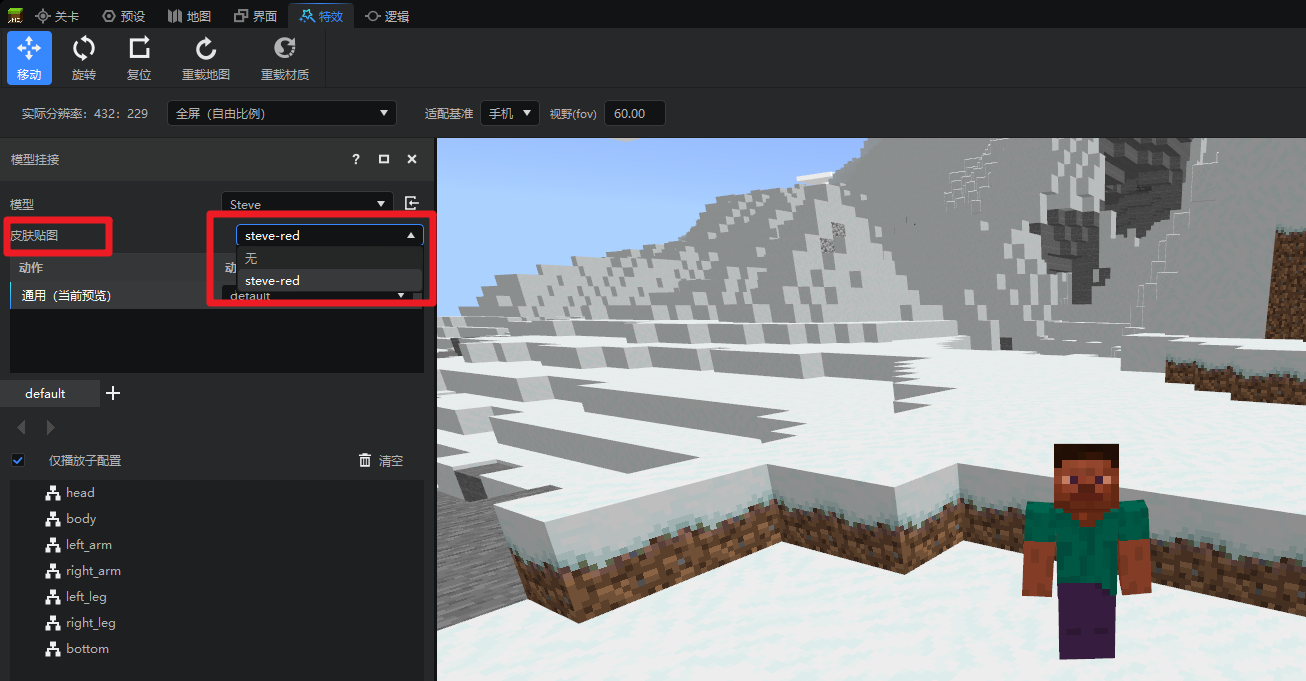Image resolution: width=1306 pixels, height=681 pixels.
Task: Choose 无 in the skin texture list
Action: click(x=330, y=259)
